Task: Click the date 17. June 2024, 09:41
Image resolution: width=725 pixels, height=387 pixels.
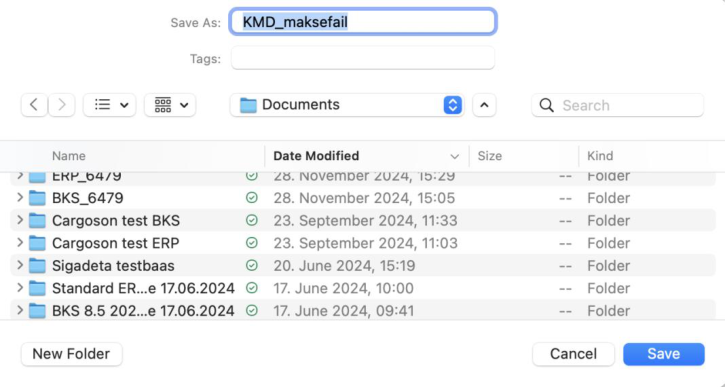Action: coord(344,311)
